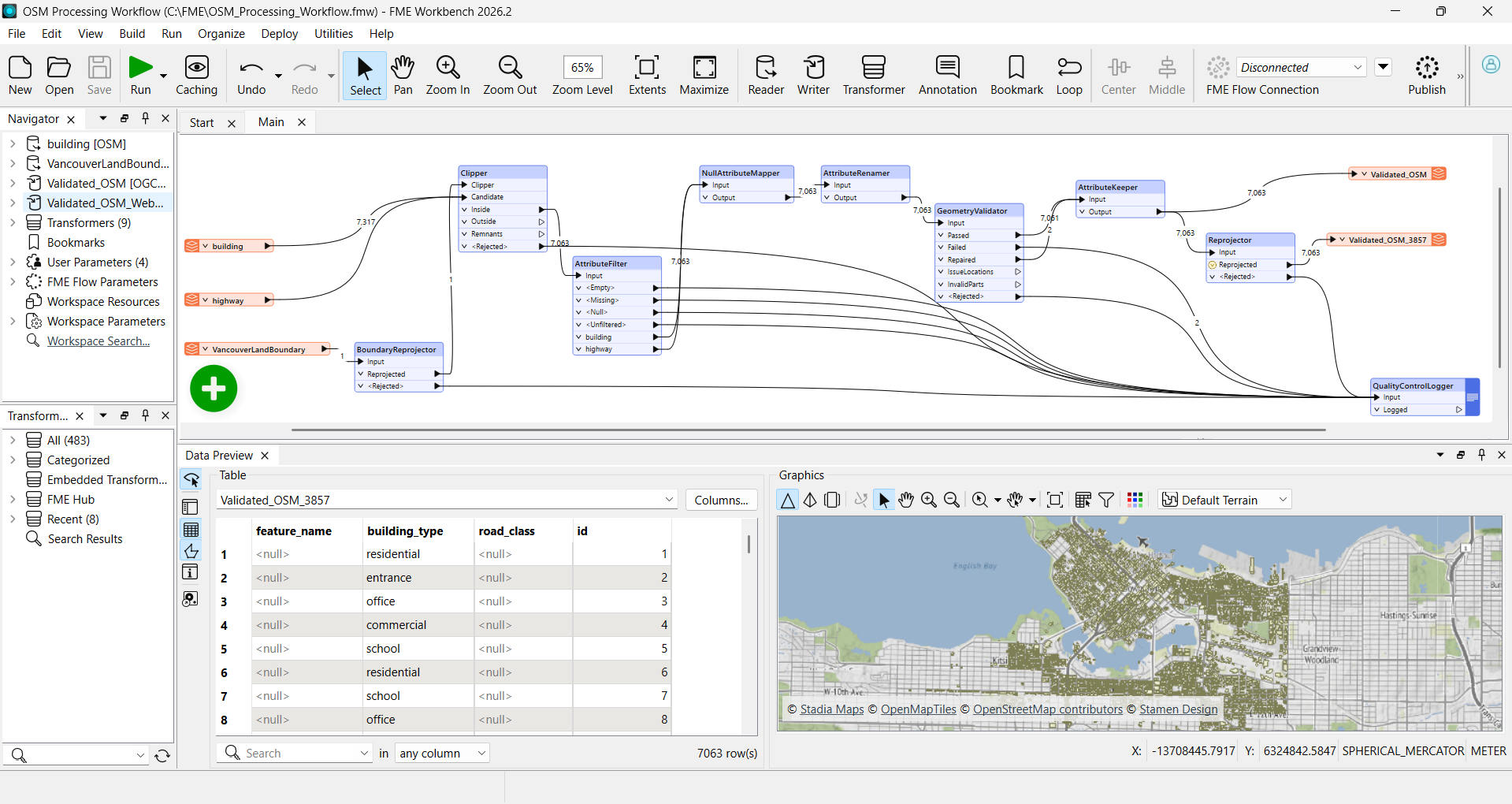
Task: Toggle automatic display eye-cursor button in Data Preview
Action: tap(191, 480)
